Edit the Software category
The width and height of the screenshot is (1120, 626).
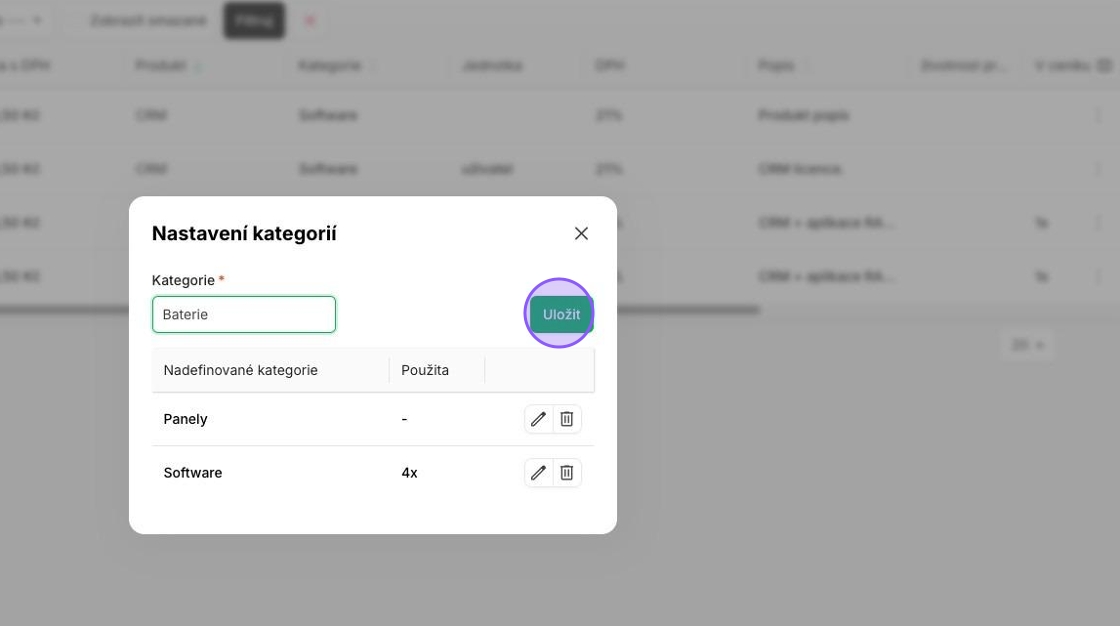point(538,473)
